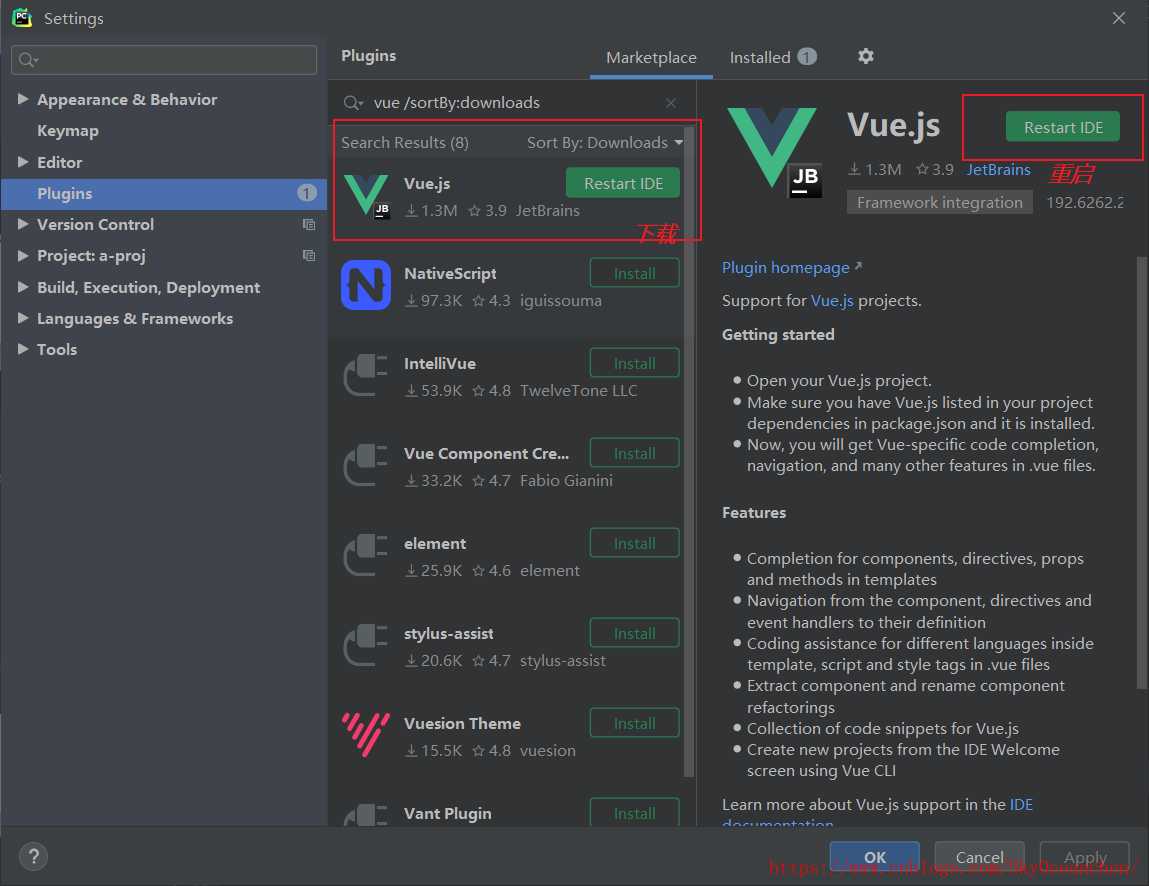Click the Project a-proj project-level icon
This screenshot has width=1149, height=886.
click(309, 255)
